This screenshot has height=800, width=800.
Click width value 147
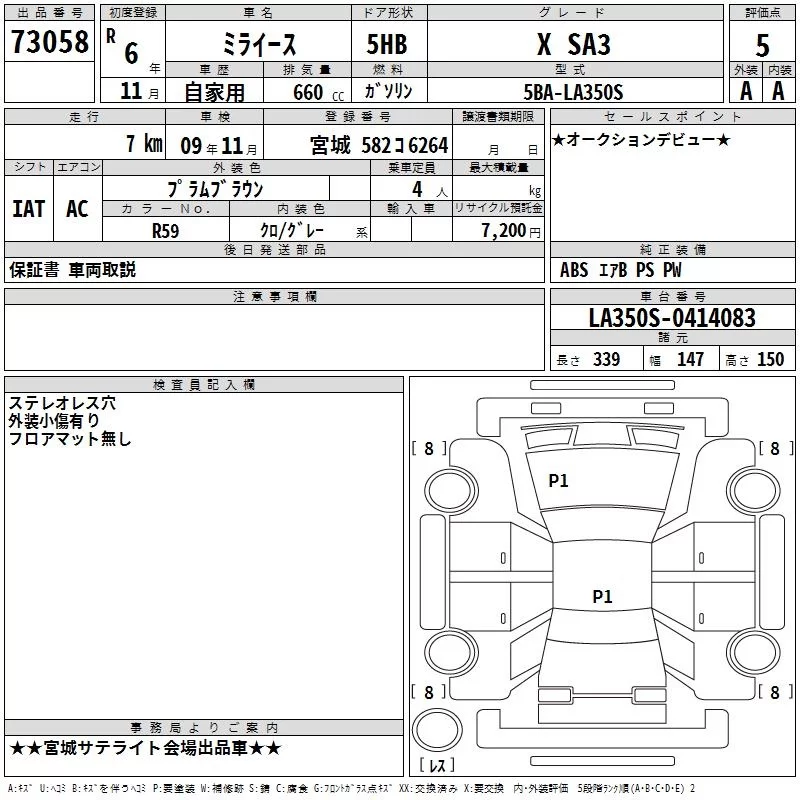pyautogui.click(x=690, y=359)
